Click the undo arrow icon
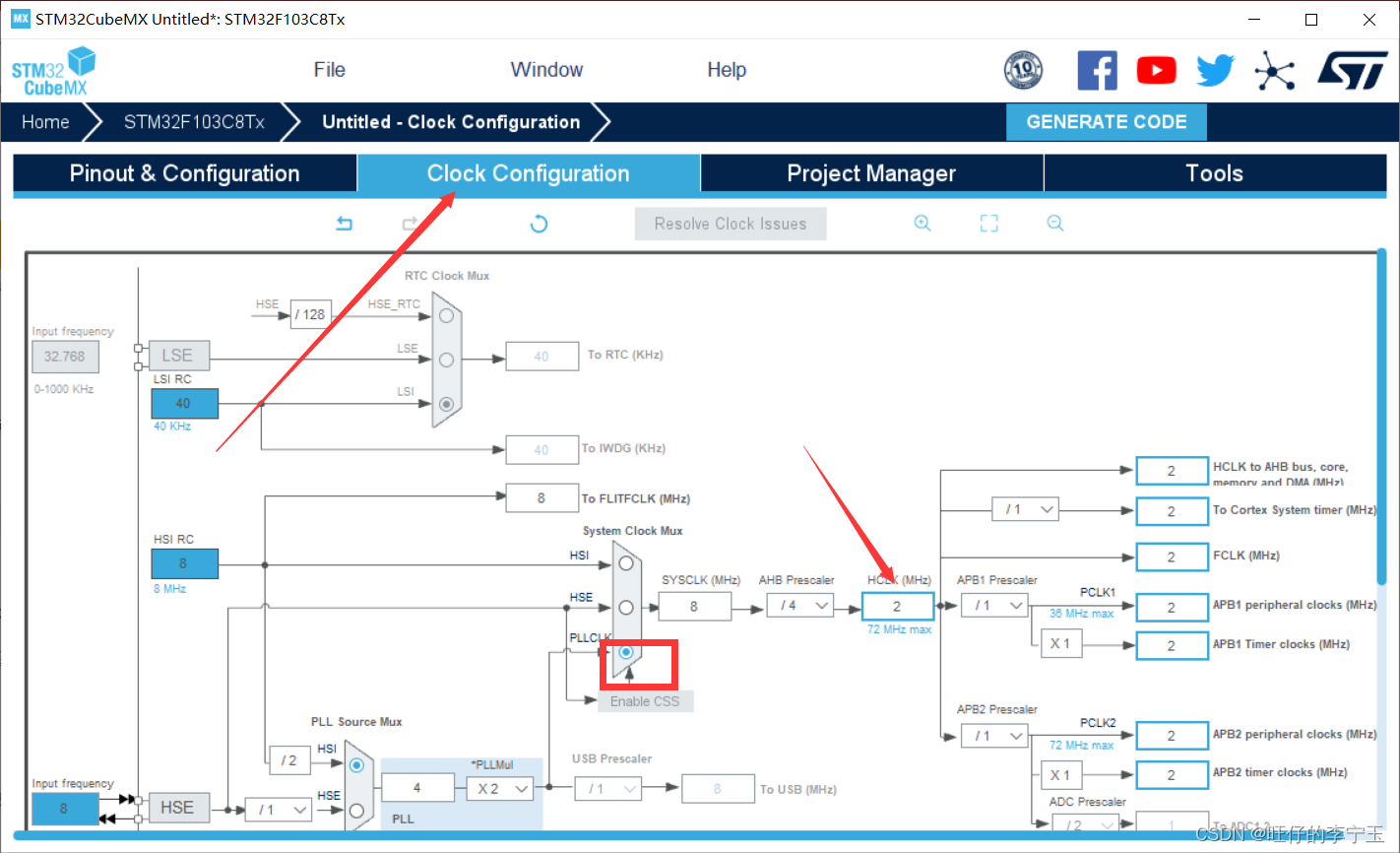This screenshot has height=853, width=1400. point(344,224)
